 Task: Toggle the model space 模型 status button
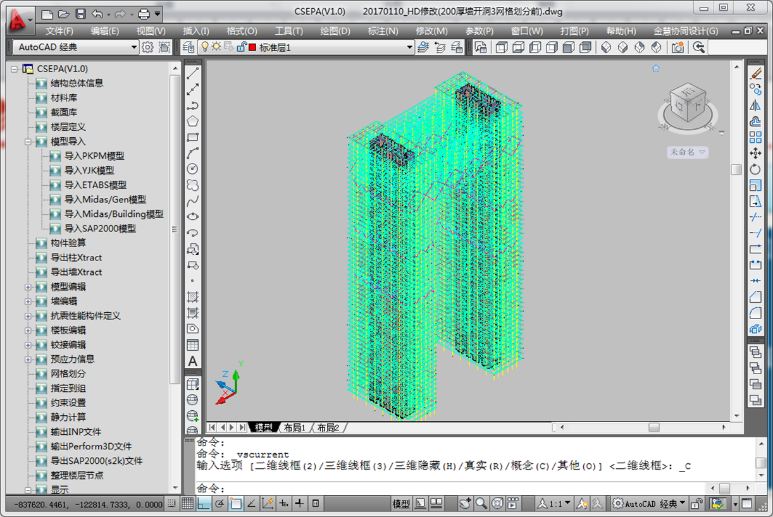401,504
